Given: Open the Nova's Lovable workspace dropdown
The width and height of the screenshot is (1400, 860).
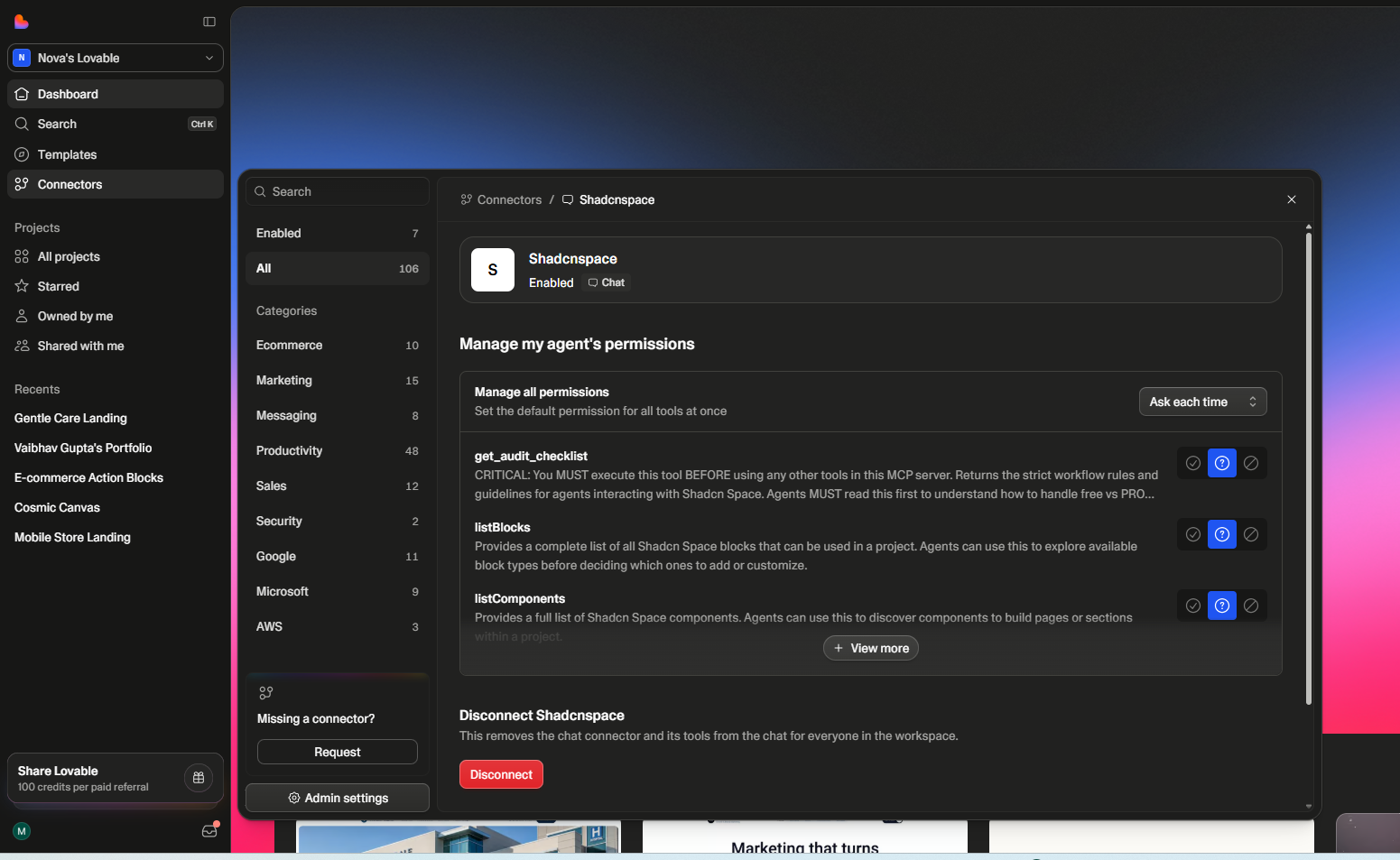Looking at the screenshot, I should click(x=116, y=58).
